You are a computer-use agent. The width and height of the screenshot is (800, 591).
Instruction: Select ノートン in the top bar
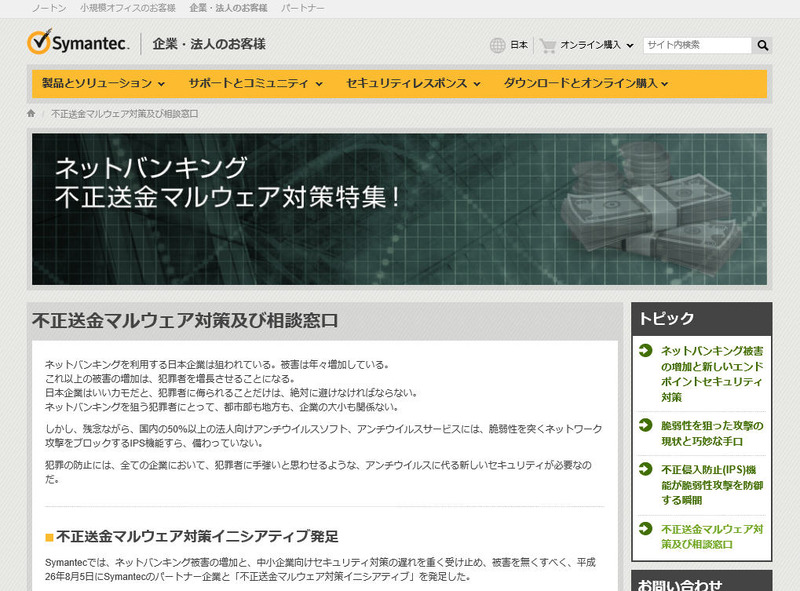[49, 8]
